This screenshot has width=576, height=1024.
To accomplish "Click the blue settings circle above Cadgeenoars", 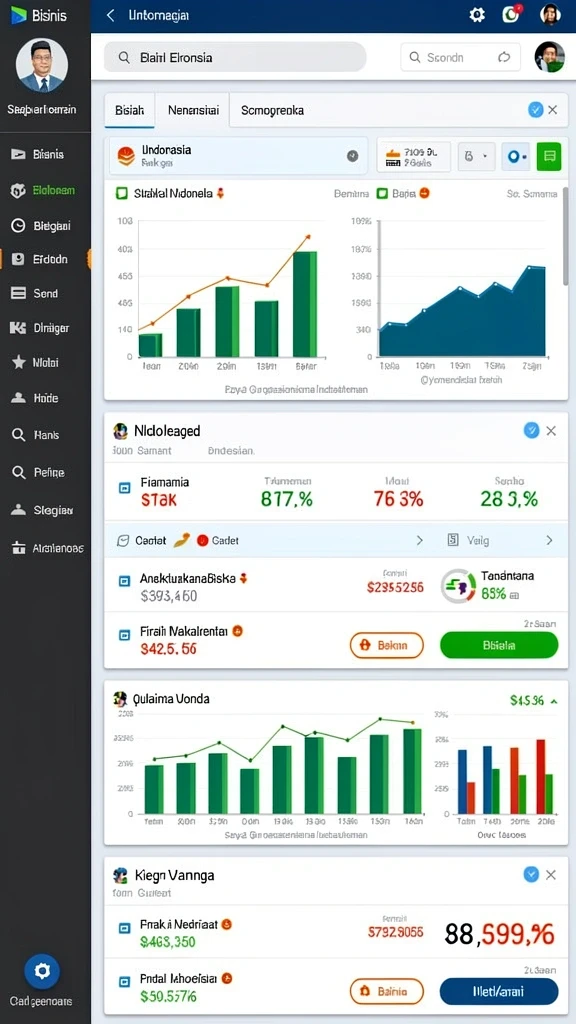I will pos(42,972).
